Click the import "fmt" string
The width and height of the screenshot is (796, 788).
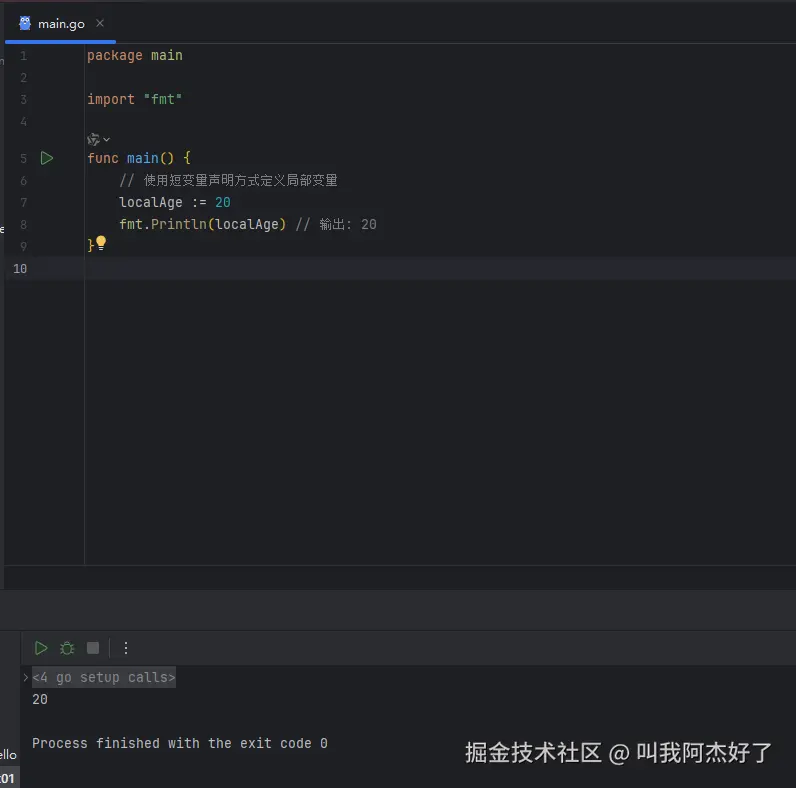(x=162, y=100)
